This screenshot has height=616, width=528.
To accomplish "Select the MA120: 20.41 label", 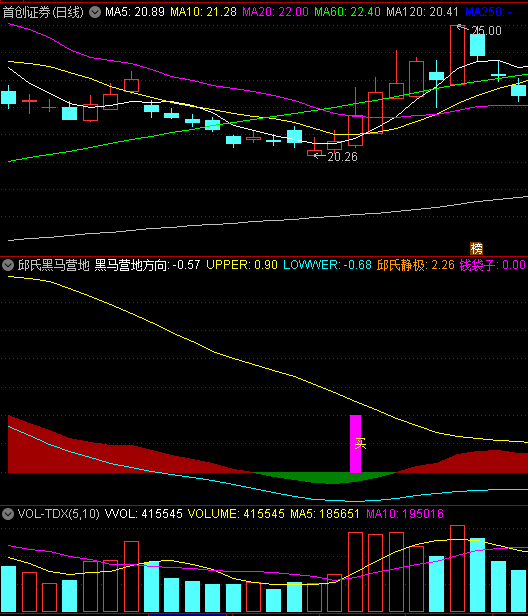I will click(x=422, y=12).
